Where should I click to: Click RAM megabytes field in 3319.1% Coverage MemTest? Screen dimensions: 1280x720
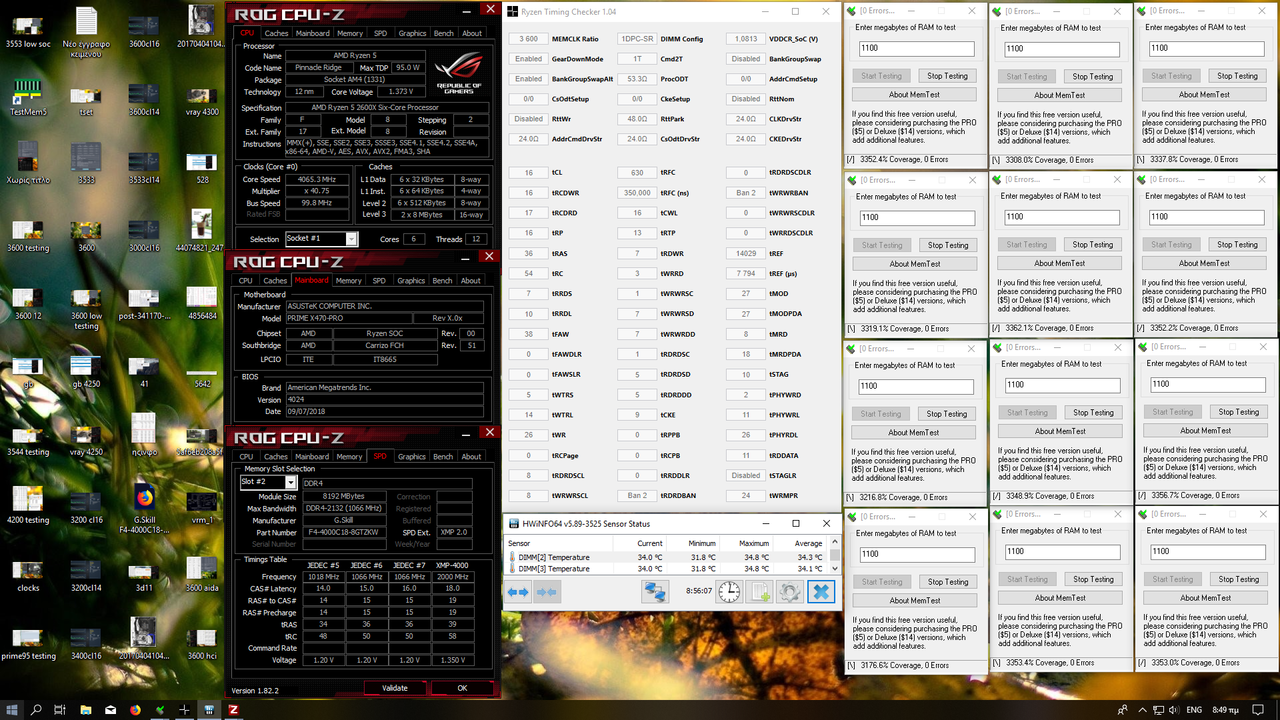coord(917,217)
